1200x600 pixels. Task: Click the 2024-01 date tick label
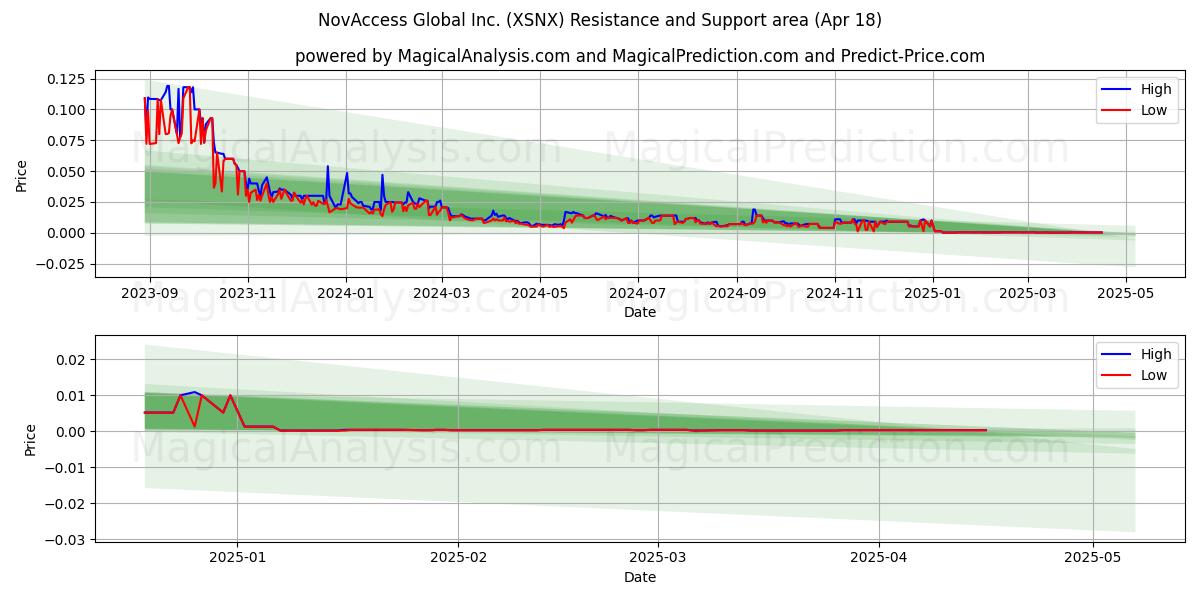click(x=346, y=294)
